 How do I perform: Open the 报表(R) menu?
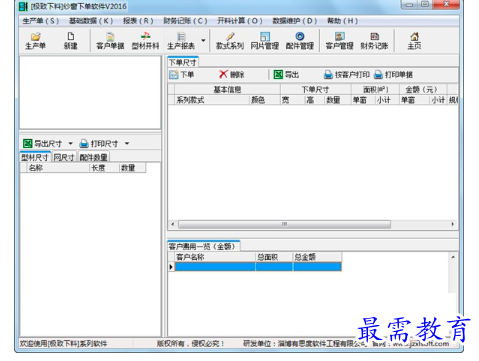[x=138, y=21]
